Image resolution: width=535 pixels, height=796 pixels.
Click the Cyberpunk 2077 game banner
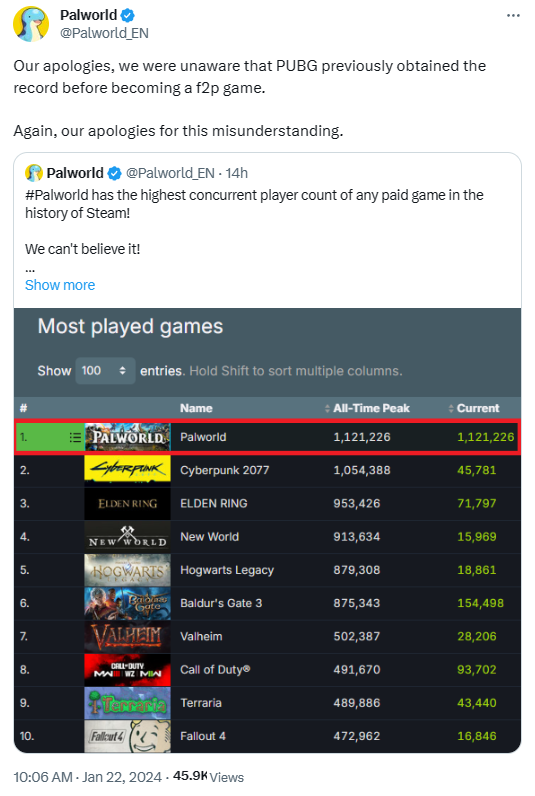pos(127,471)
